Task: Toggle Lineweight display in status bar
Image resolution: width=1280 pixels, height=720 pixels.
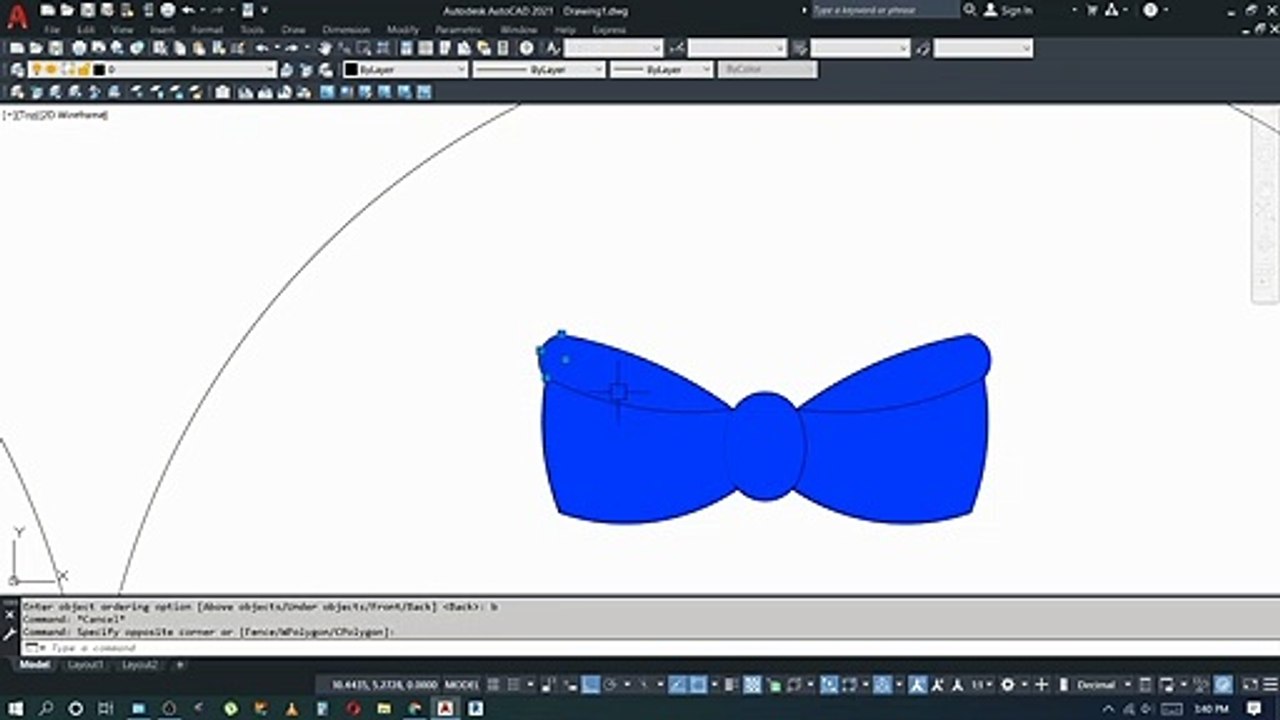Action: pos(731,685)
